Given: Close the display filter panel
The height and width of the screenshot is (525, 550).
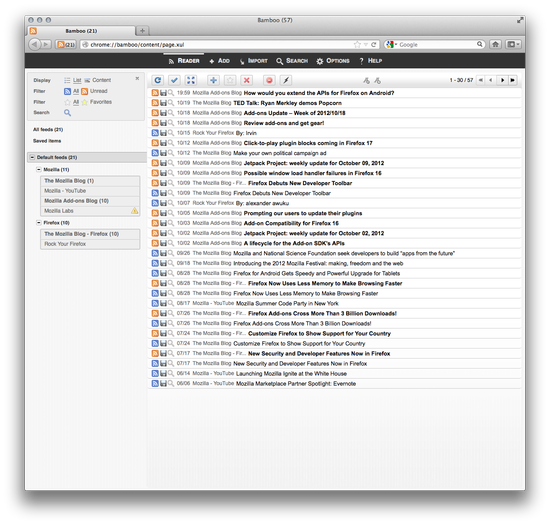Looking at the screenshot, I should [x=137, y=79].
